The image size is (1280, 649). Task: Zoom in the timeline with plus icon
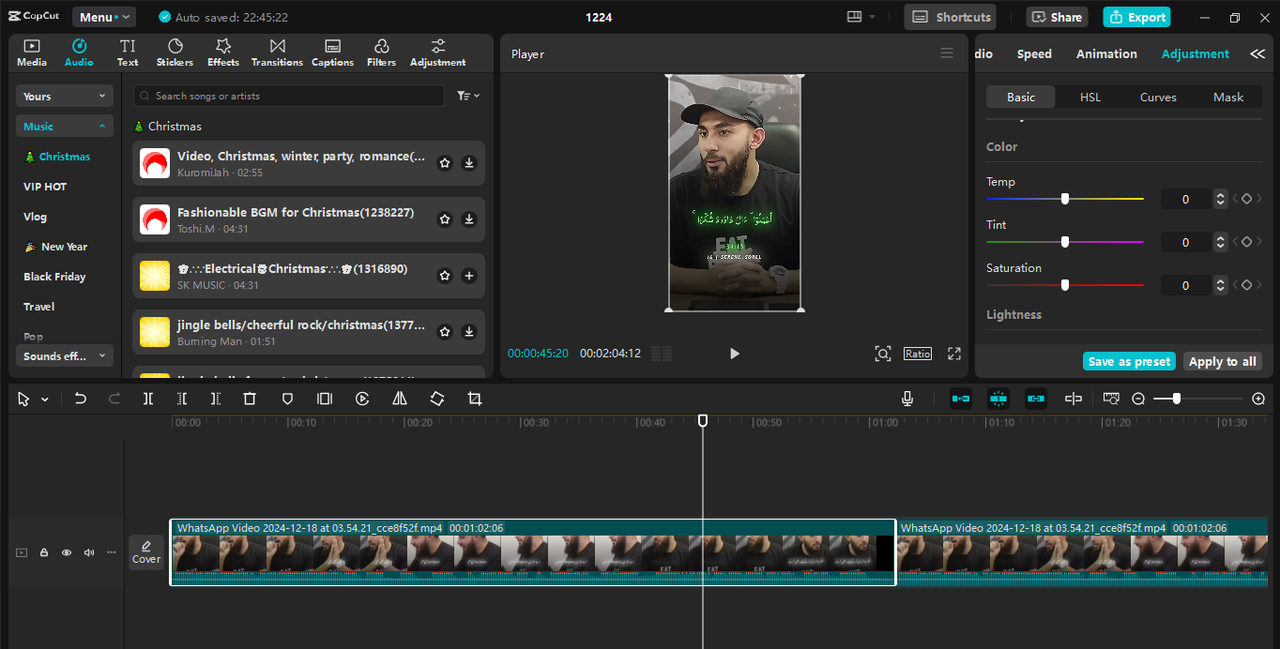coord(1258,398)
